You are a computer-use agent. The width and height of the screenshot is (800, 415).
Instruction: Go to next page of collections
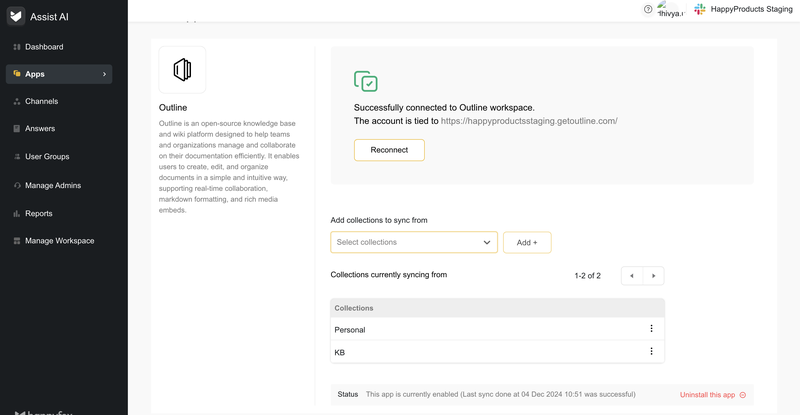click(654, 276)
